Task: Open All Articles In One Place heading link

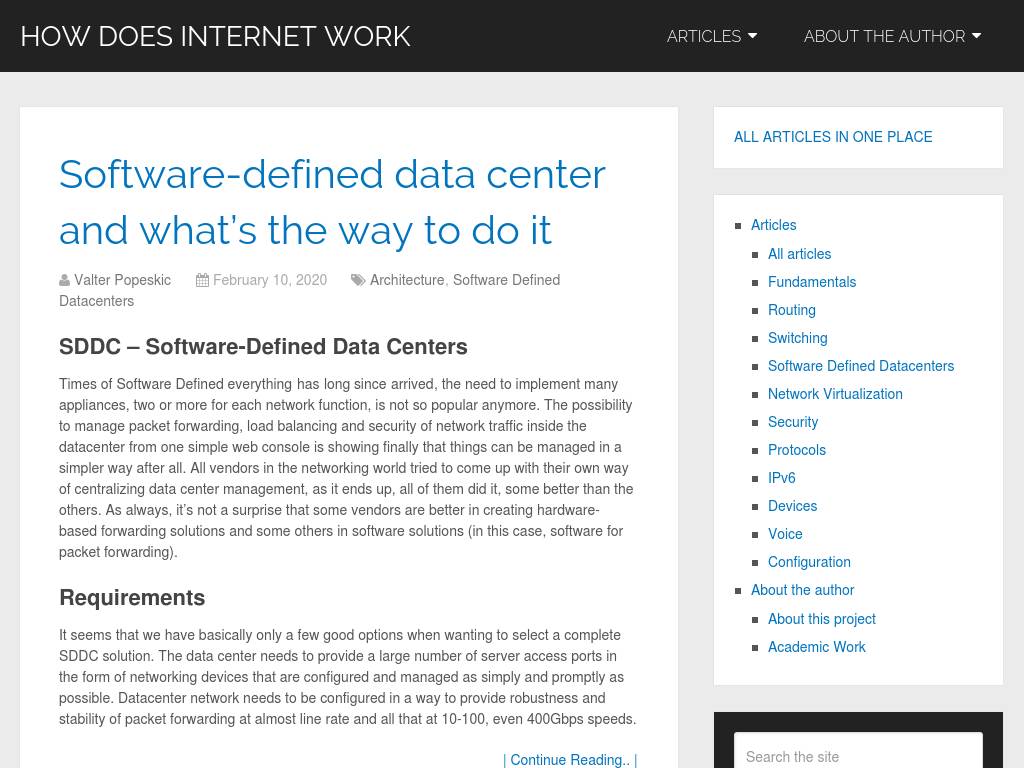Action: pyautogui.click(x=833, y=137)
